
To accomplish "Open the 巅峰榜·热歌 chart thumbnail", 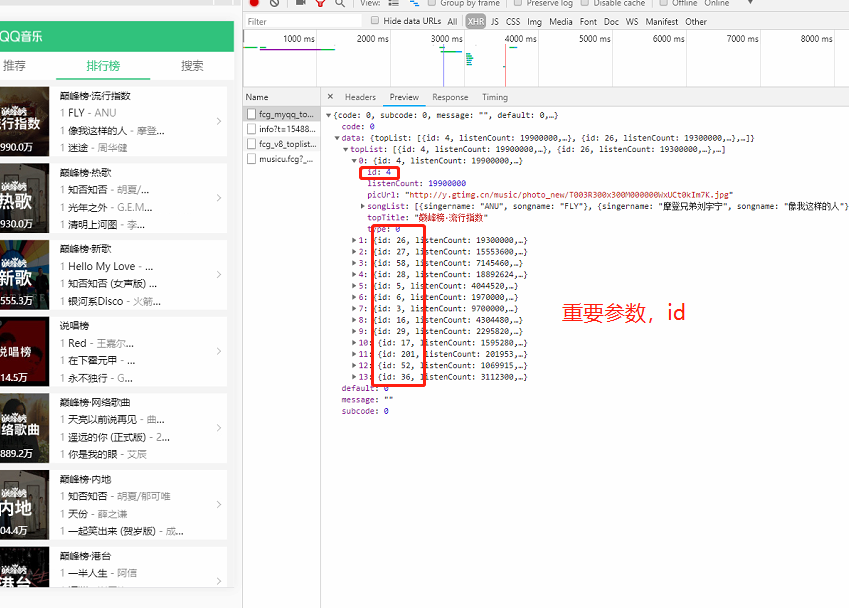I will point(24,198).
